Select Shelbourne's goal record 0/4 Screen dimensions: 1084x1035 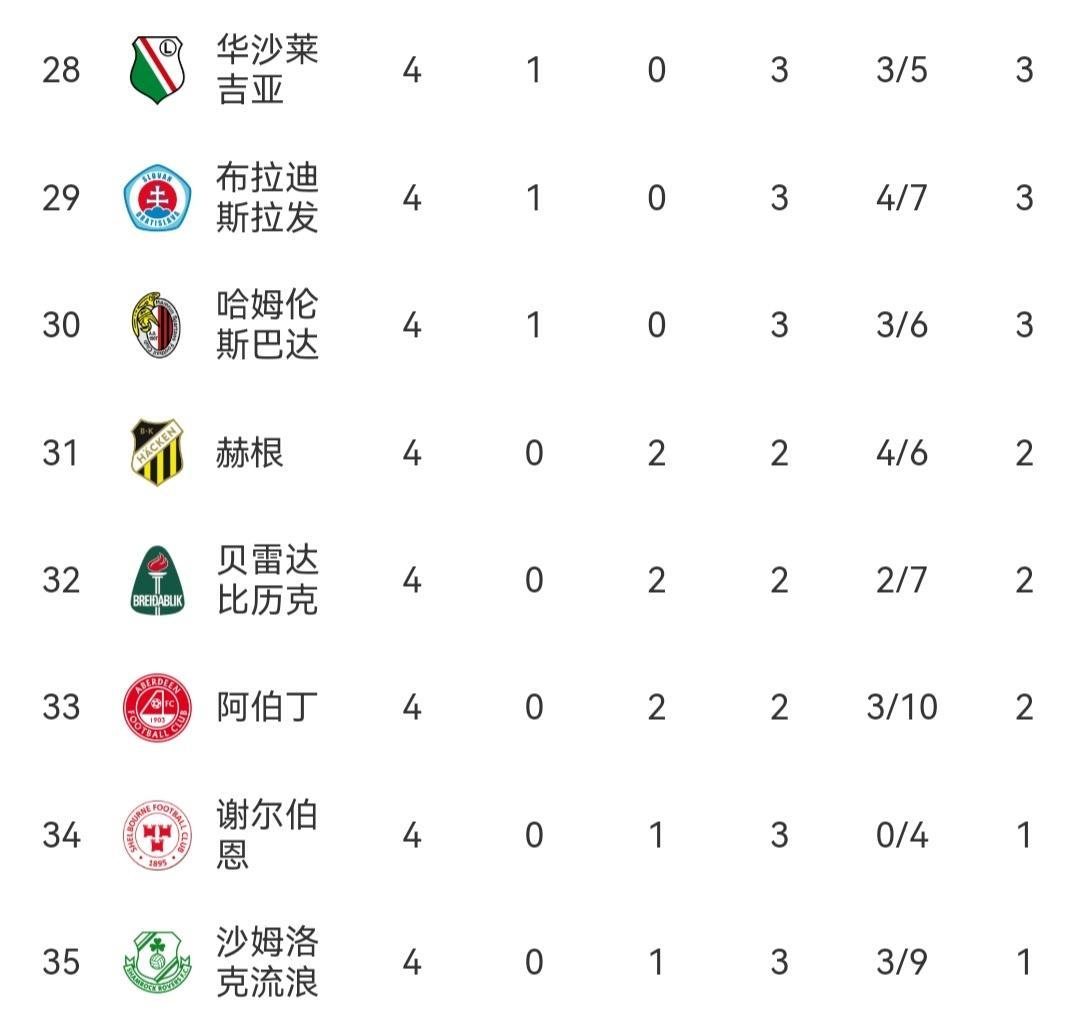(x=901, y=835)
